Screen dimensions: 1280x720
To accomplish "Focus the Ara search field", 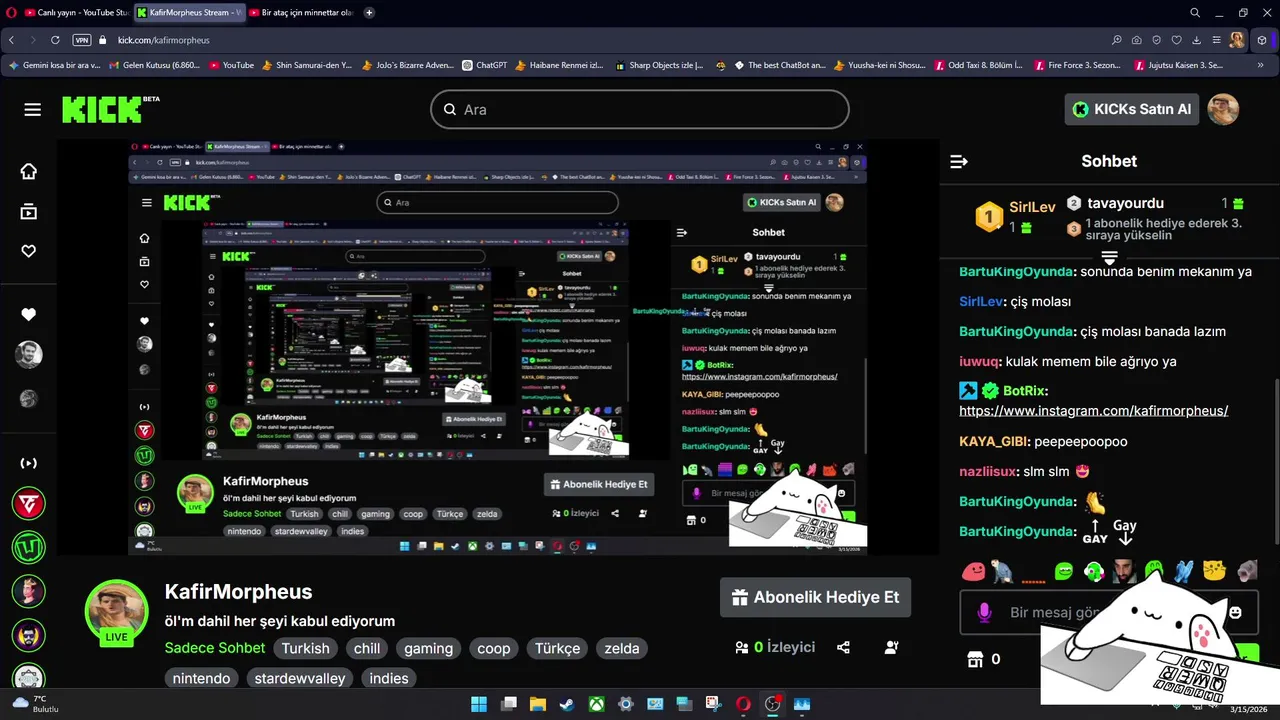I will (x=640, y=109).
